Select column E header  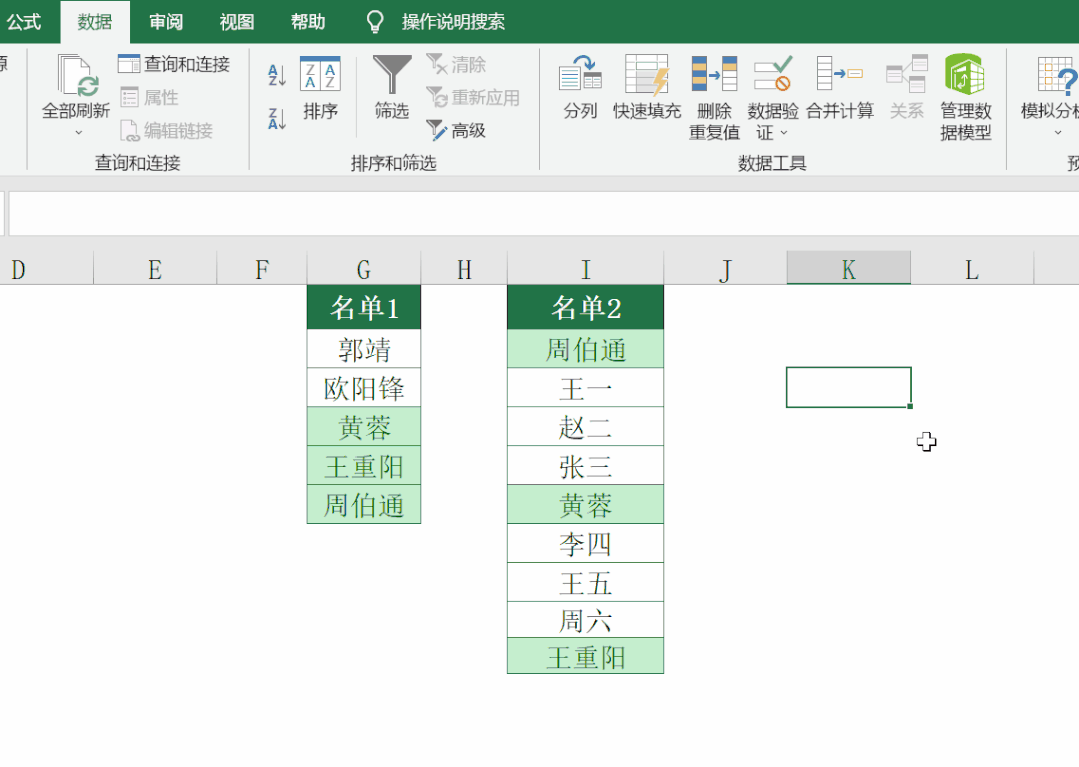(155, 270)
